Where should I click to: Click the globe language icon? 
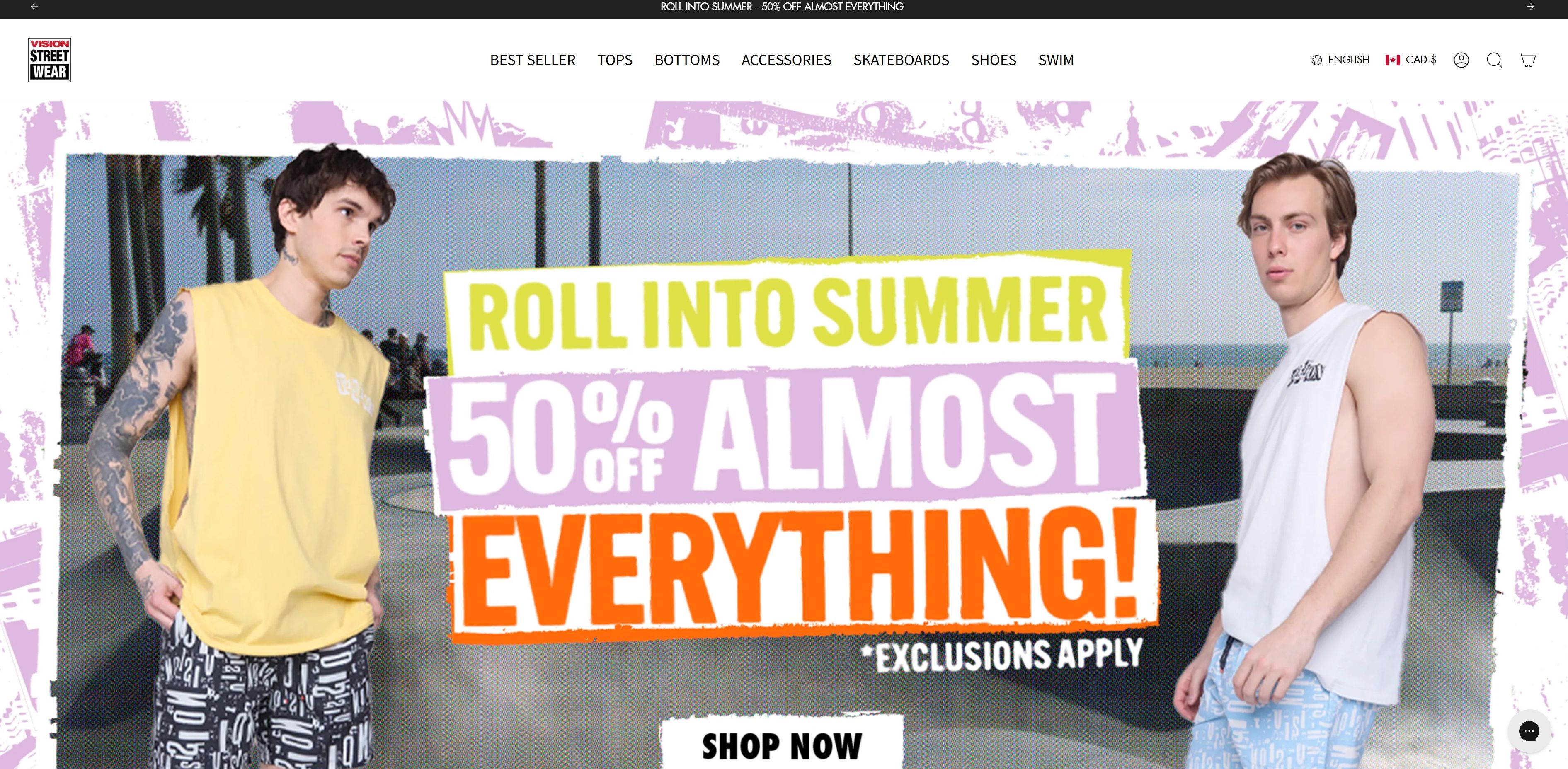click(x=1316, y=60)
